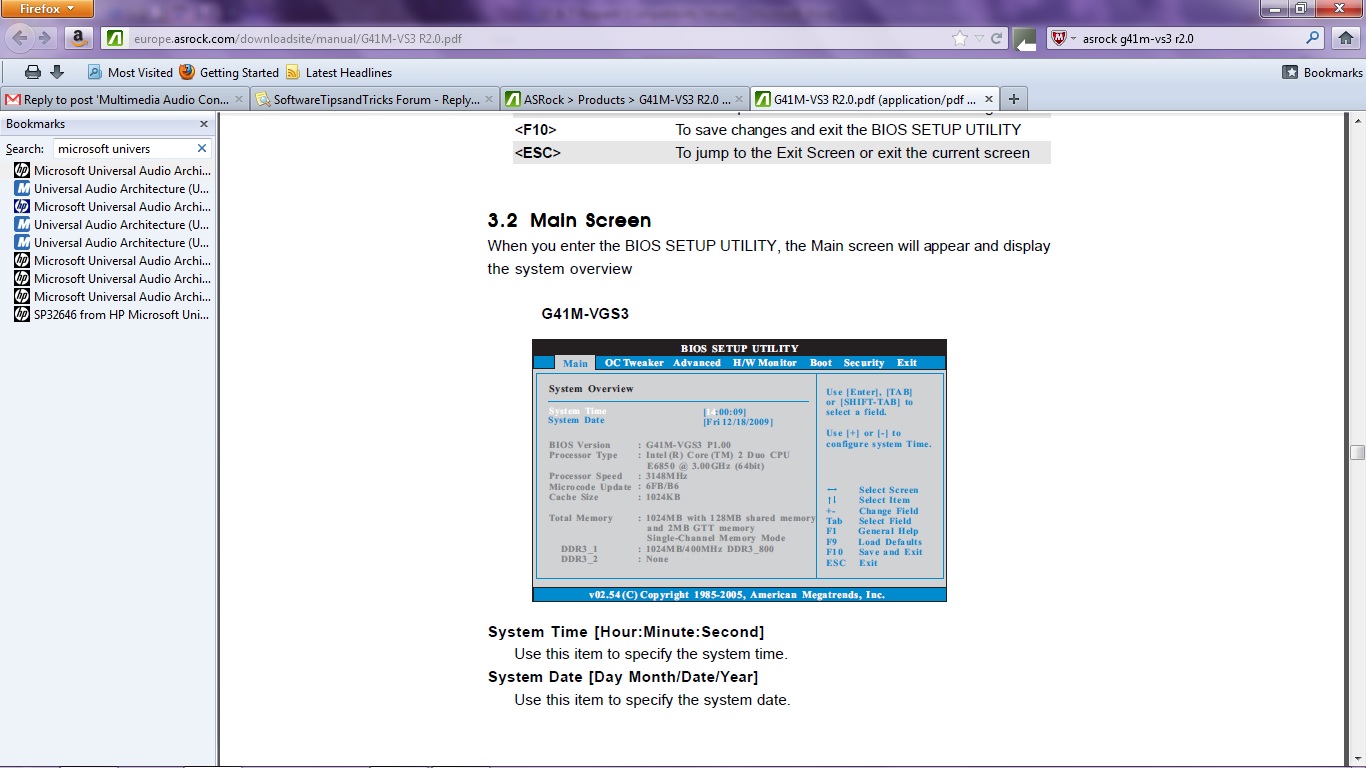Click the '3.2 Main Screen' heading
The width and height of the screenshot is (1366, 768).
[x=569, y=220]
